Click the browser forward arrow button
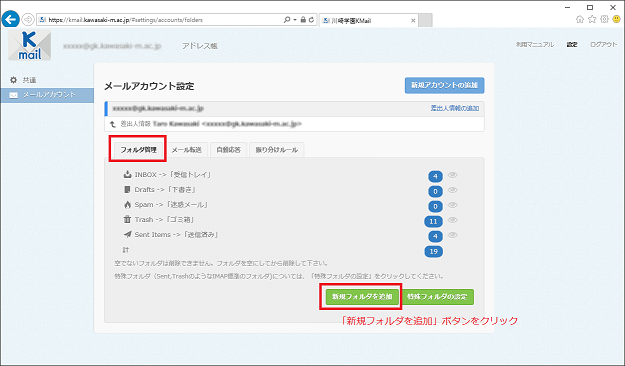 pos(28,19)
